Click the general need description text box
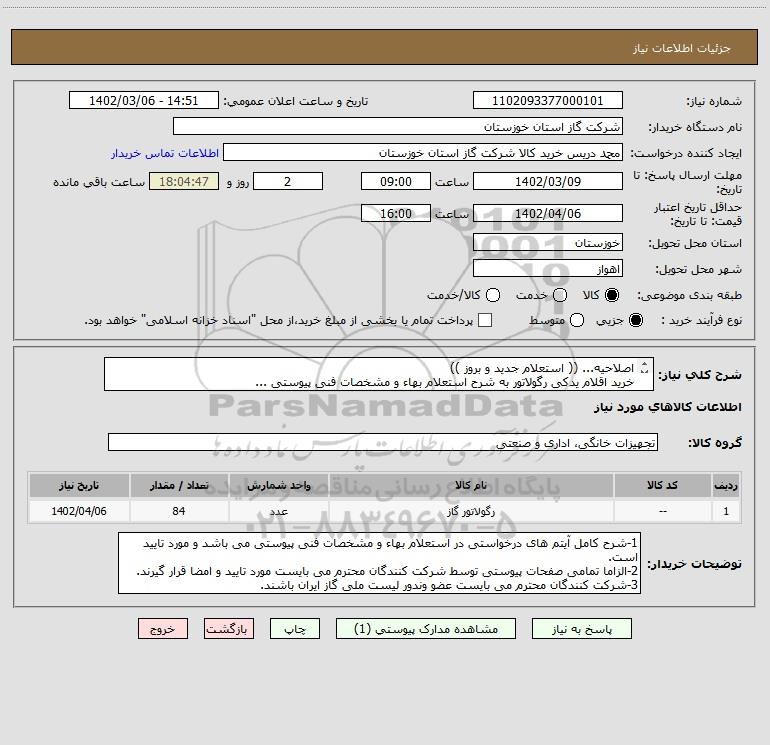Image resolution: width=770 pixels, height=745 pixels. pyautogui.click(x=379, y=374)
